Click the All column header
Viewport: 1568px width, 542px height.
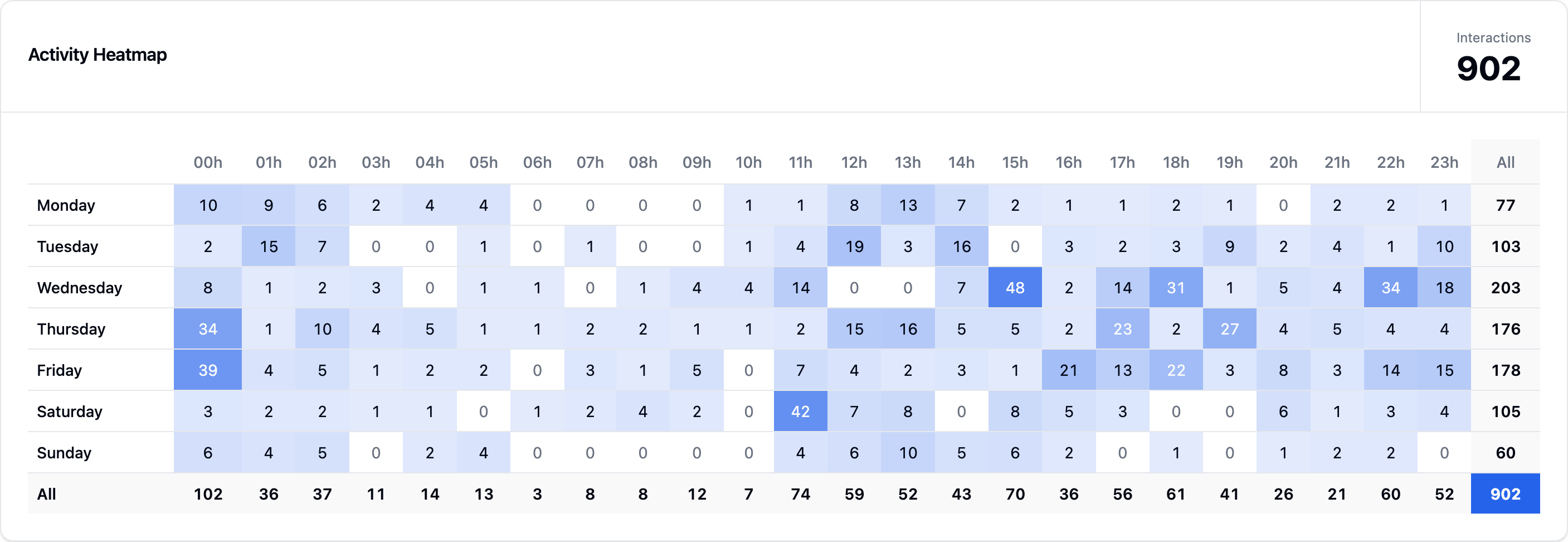[x=1505, y=163]
